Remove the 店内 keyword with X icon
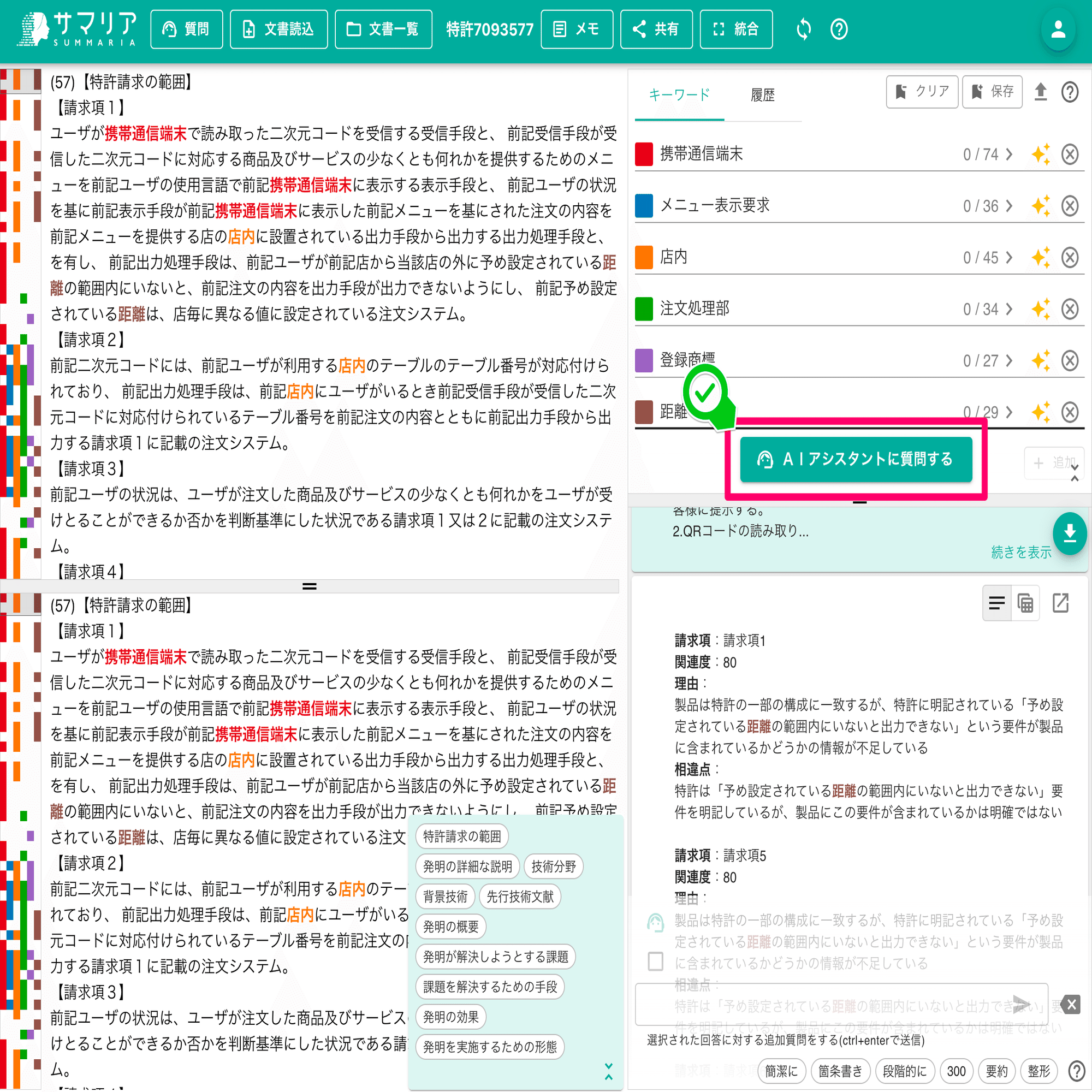This screenshot has height=1092, width=1092. 1070,258
